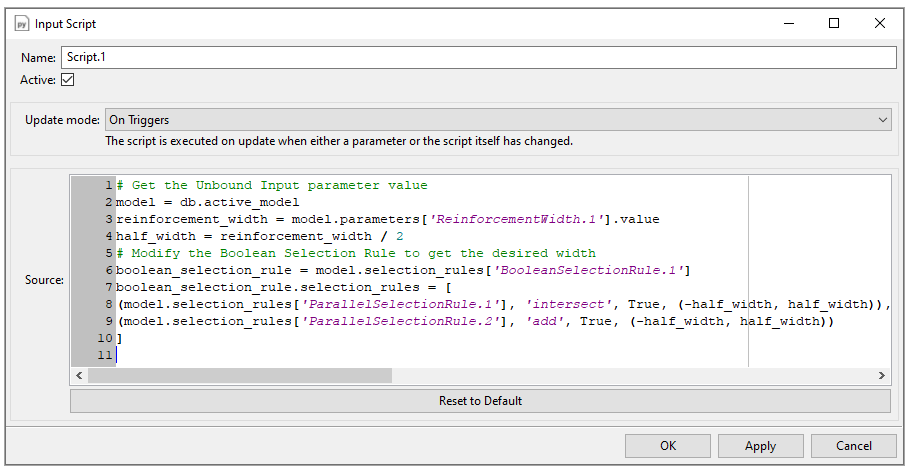Click the Cancel button
The image size is (908, 471).
pyautogui.click(x=853, y=446)
